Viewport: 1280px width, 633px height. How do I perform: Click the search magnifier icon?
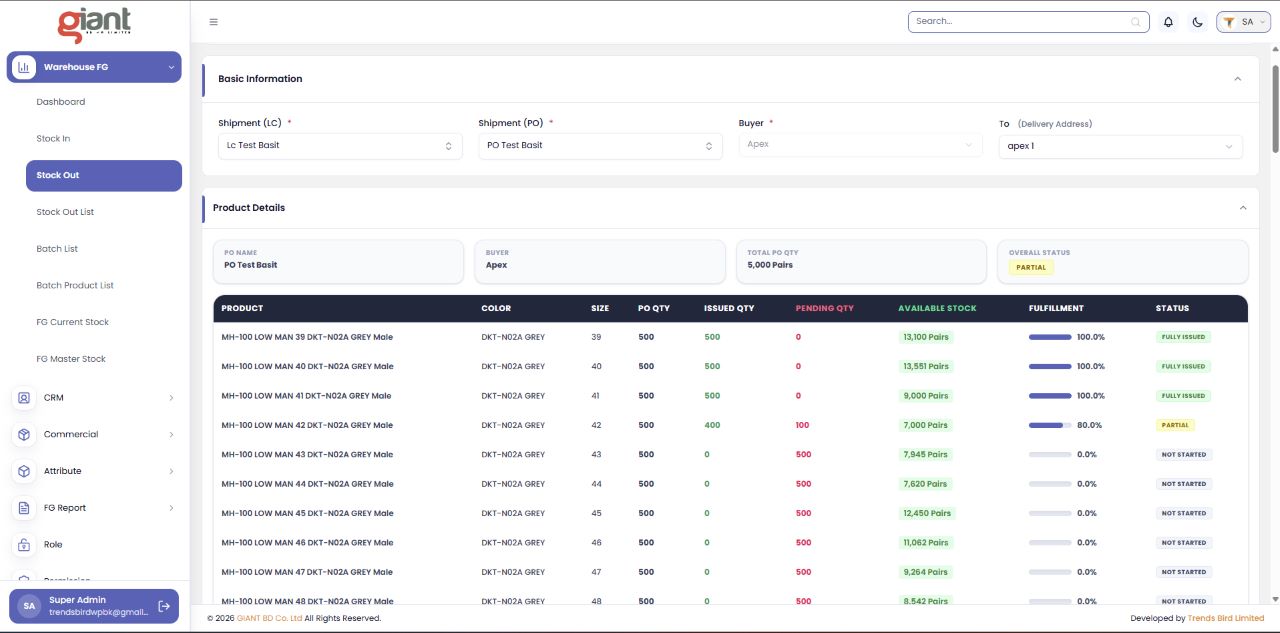point(1136,22)
